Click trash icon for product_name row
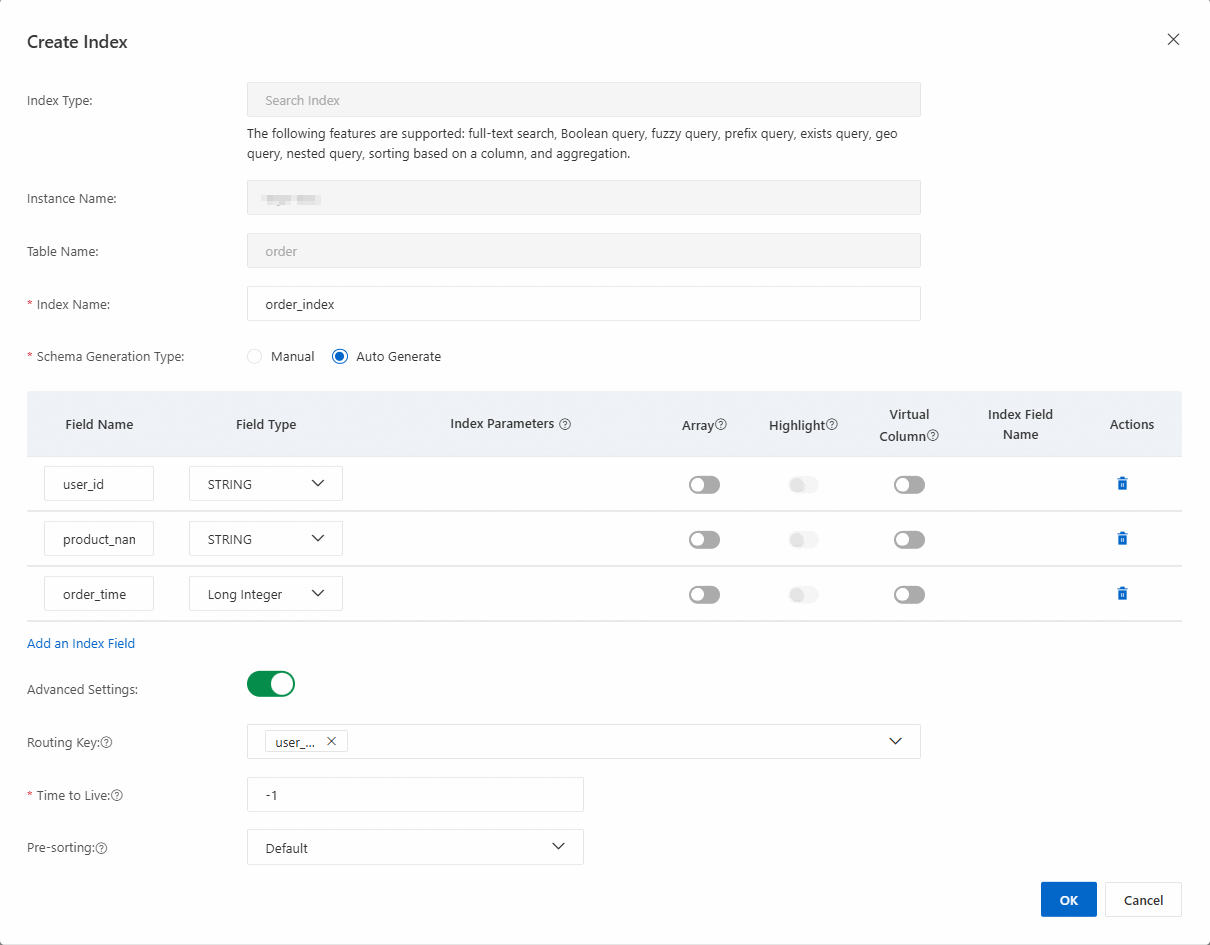The height and width of the screenshot is (945, 1210). click(x=1122, y=539)
